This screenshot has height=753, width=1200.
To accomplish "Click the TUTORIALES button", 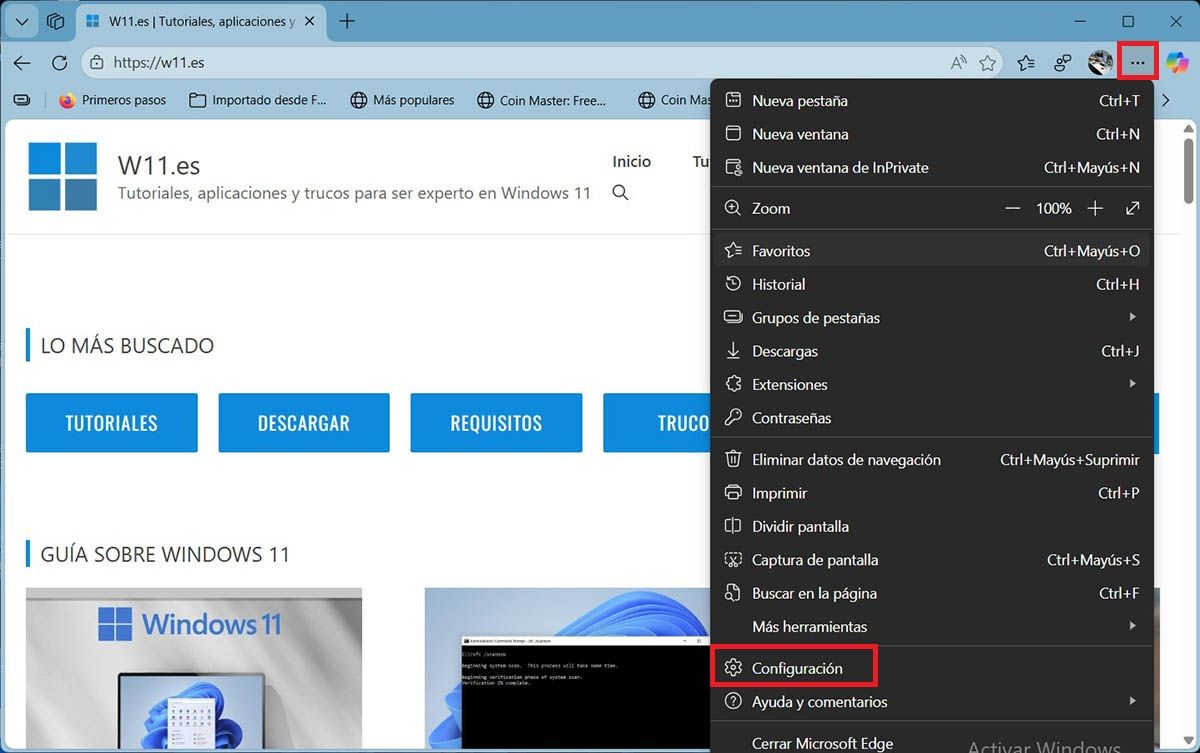I will click(x=111, y=423).
